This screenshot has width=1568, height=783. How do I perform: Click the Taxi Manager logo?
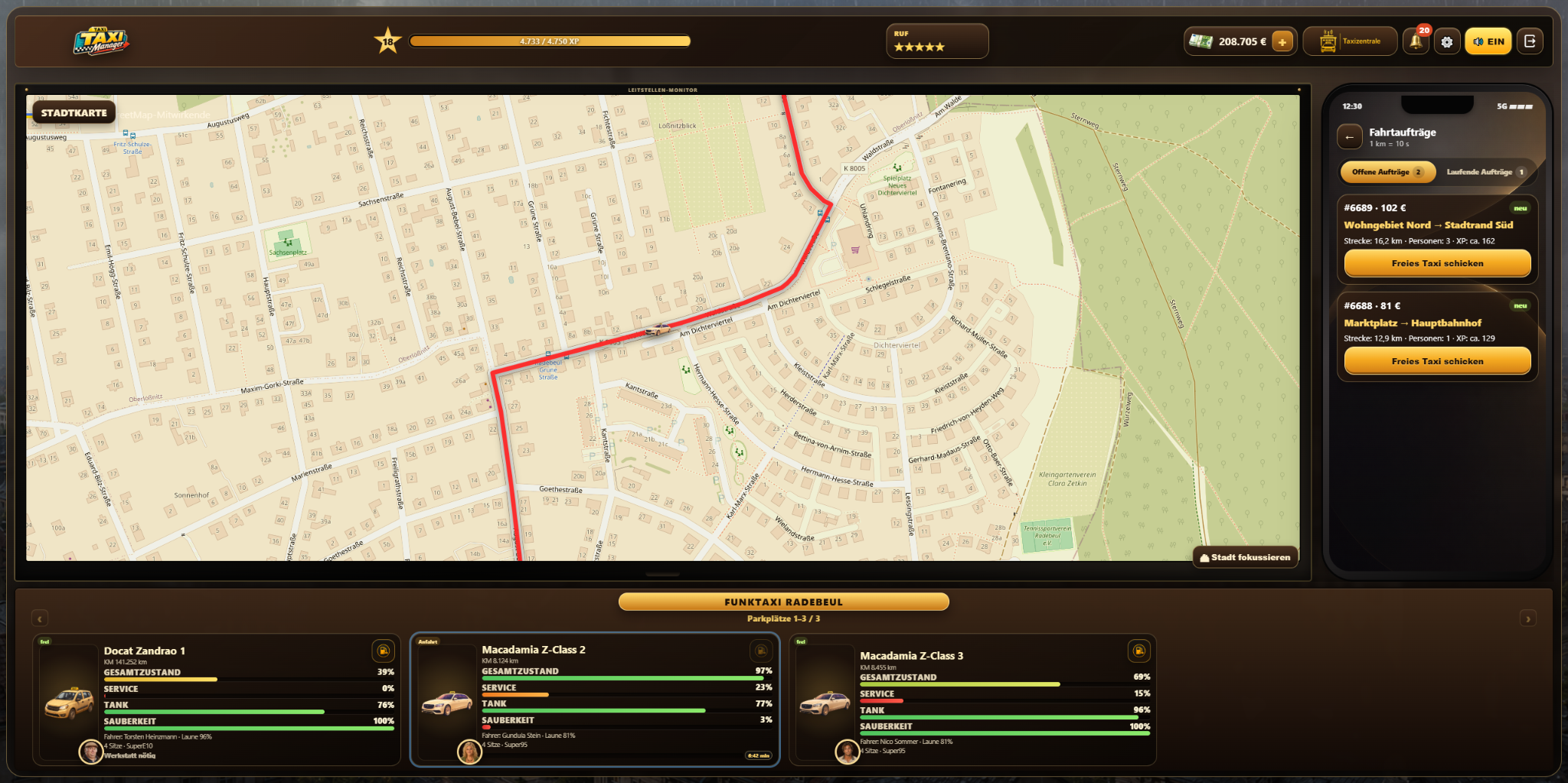coord(101,41)
